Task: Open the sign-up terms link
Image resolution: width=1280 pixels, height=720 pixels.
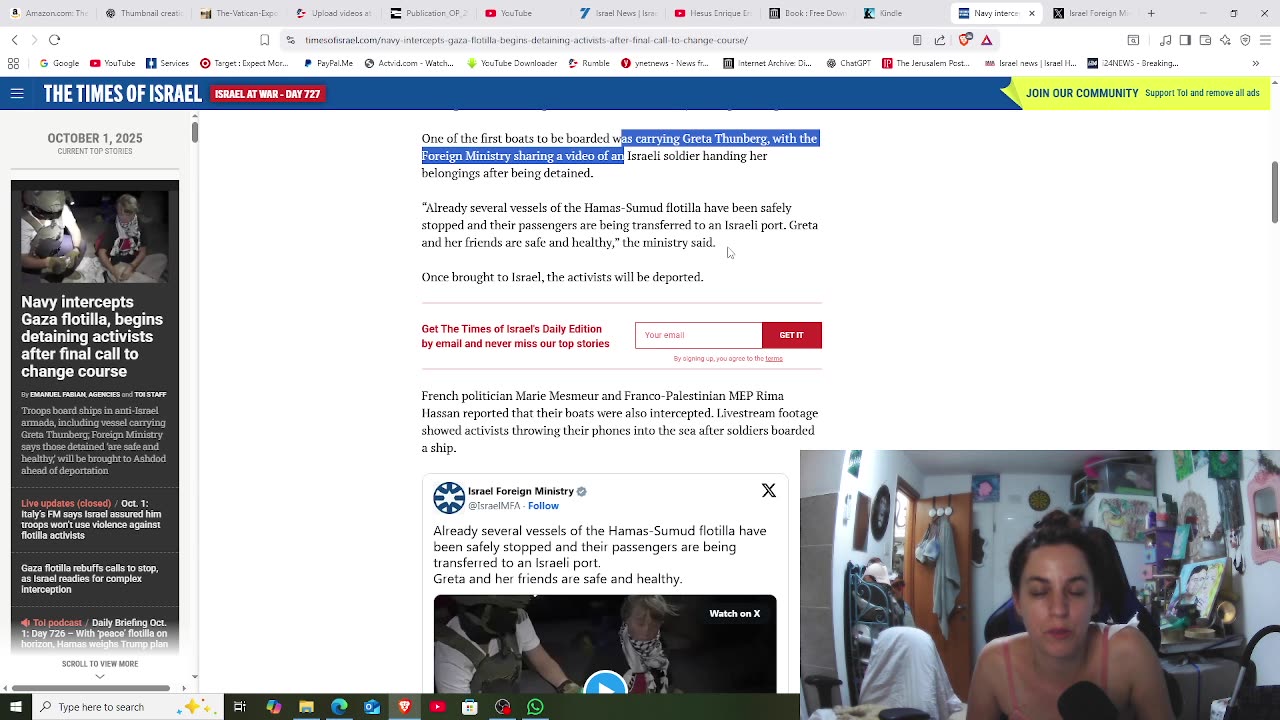Action: [x=774, y=358]
